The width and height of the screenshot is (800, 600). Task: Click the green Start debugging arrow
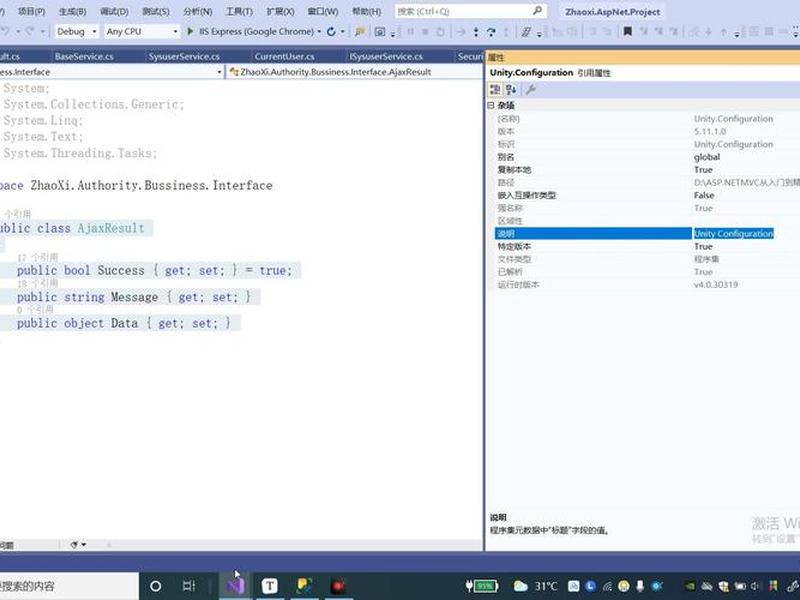tap(190, 32)
